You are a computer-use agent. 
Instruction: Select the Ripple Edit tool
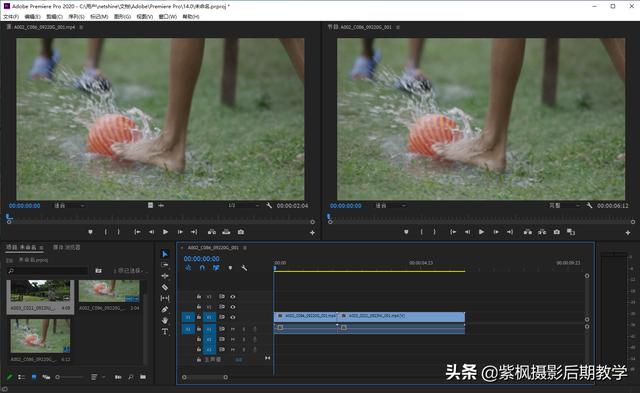click(165, 276)
